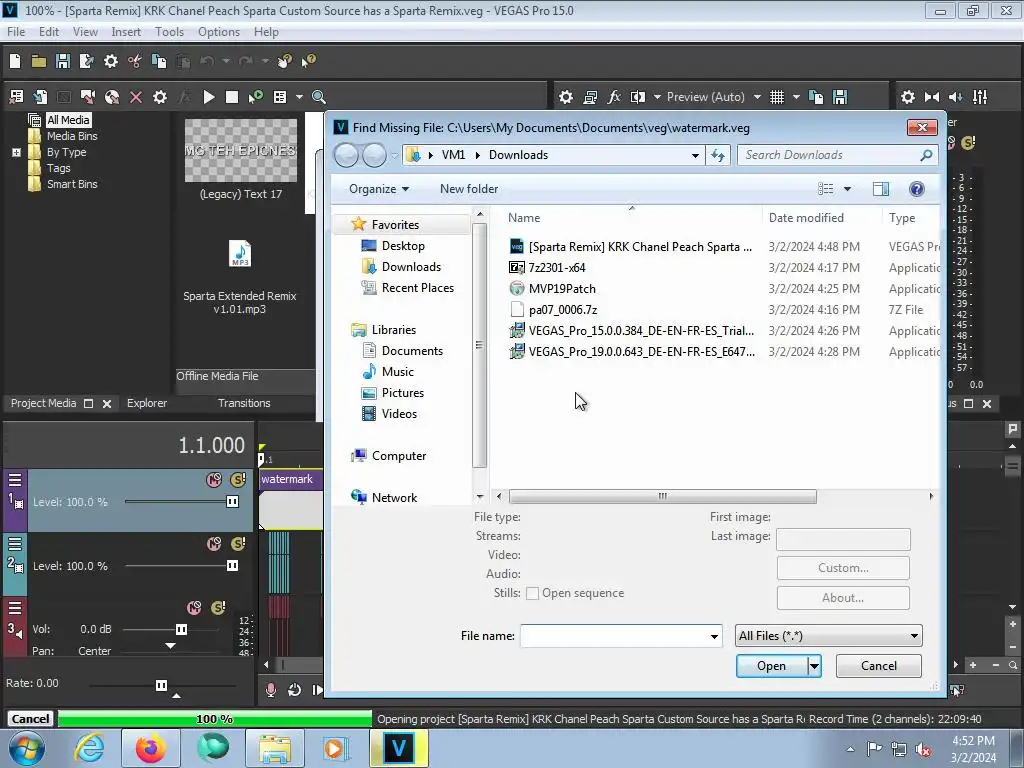Click the Copy icon in main toolbar
The image size is (1024, 768).
coord(159,61)
